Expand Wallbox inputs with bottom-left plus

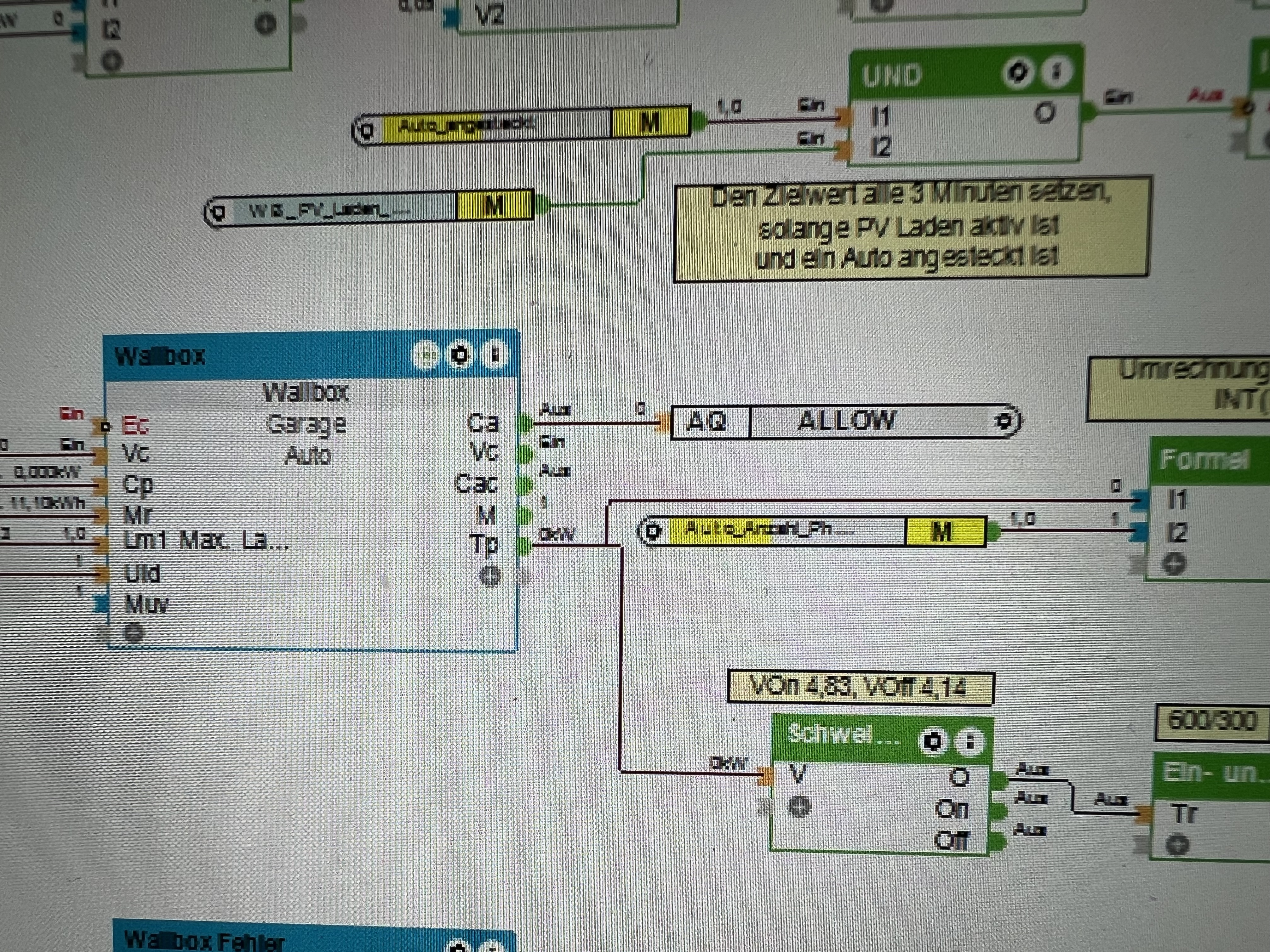134,633
